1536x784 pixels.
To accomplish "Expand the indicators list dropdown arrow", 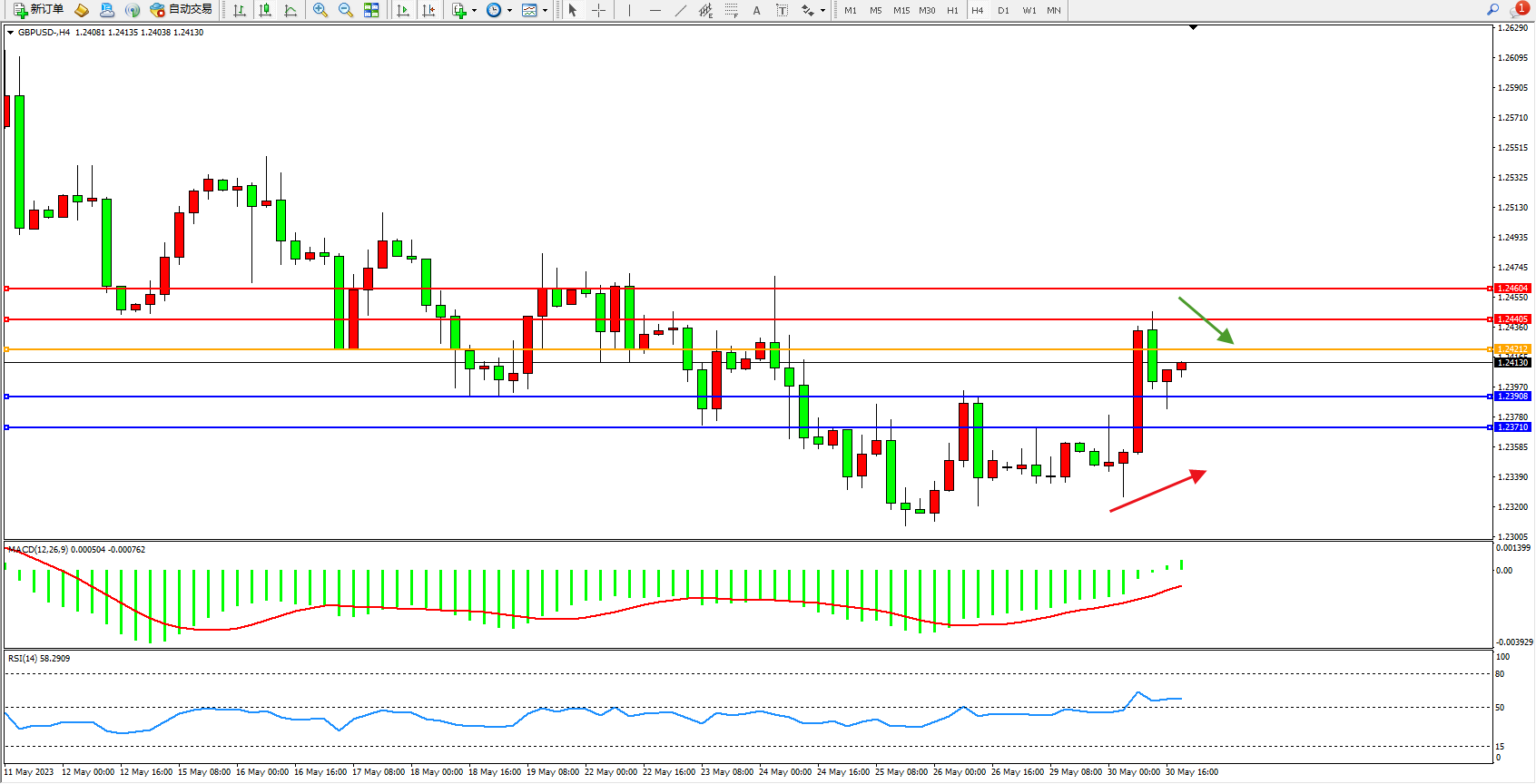I will (474, 11).
